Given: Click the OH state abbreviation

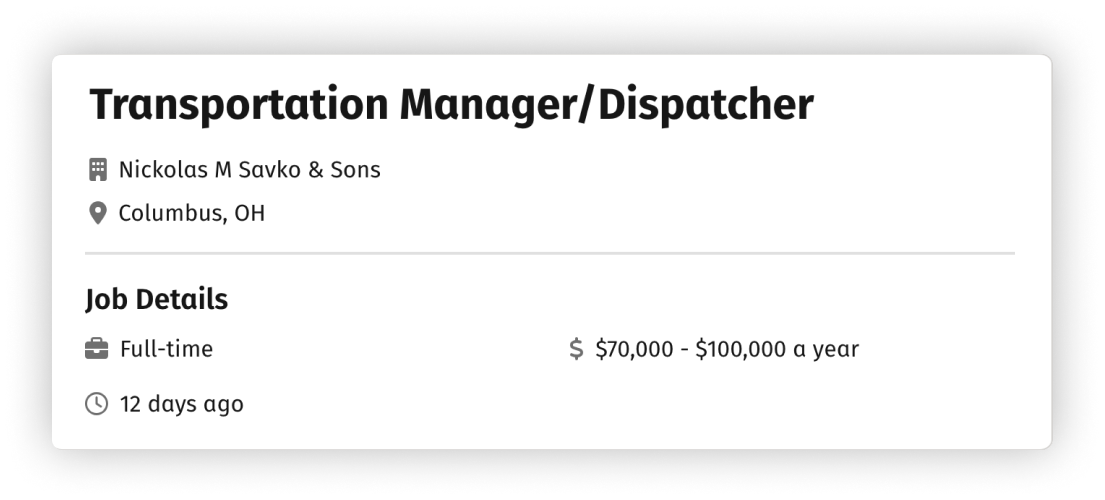Looking at the screenshot, I should pos(250,213).
